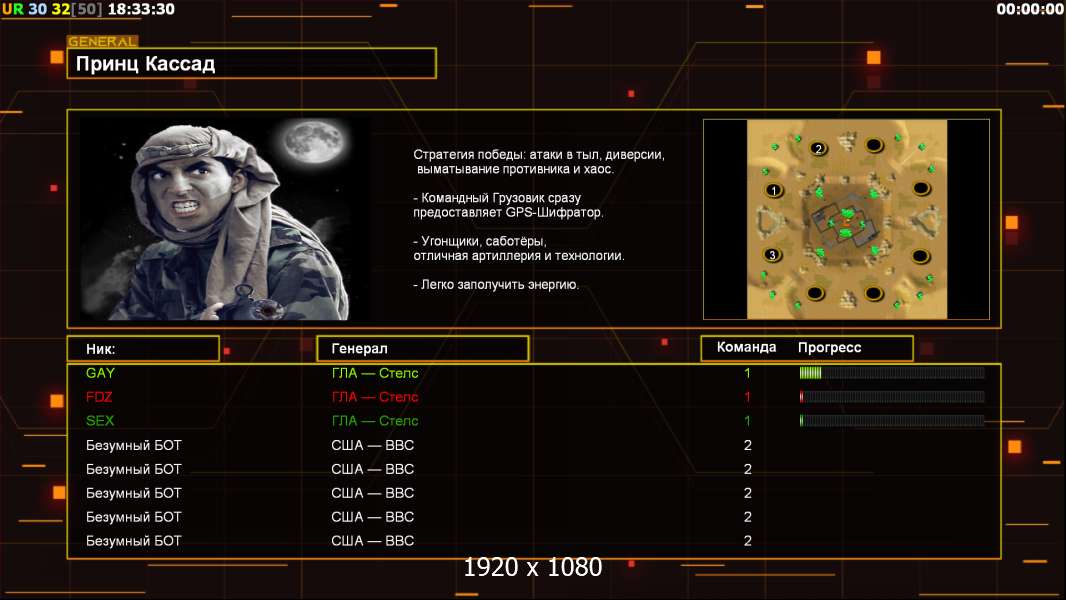The image size is (1066, 600).
Task: Click the 00:00:00 timer at top right
Action: tap(1029, 9)
